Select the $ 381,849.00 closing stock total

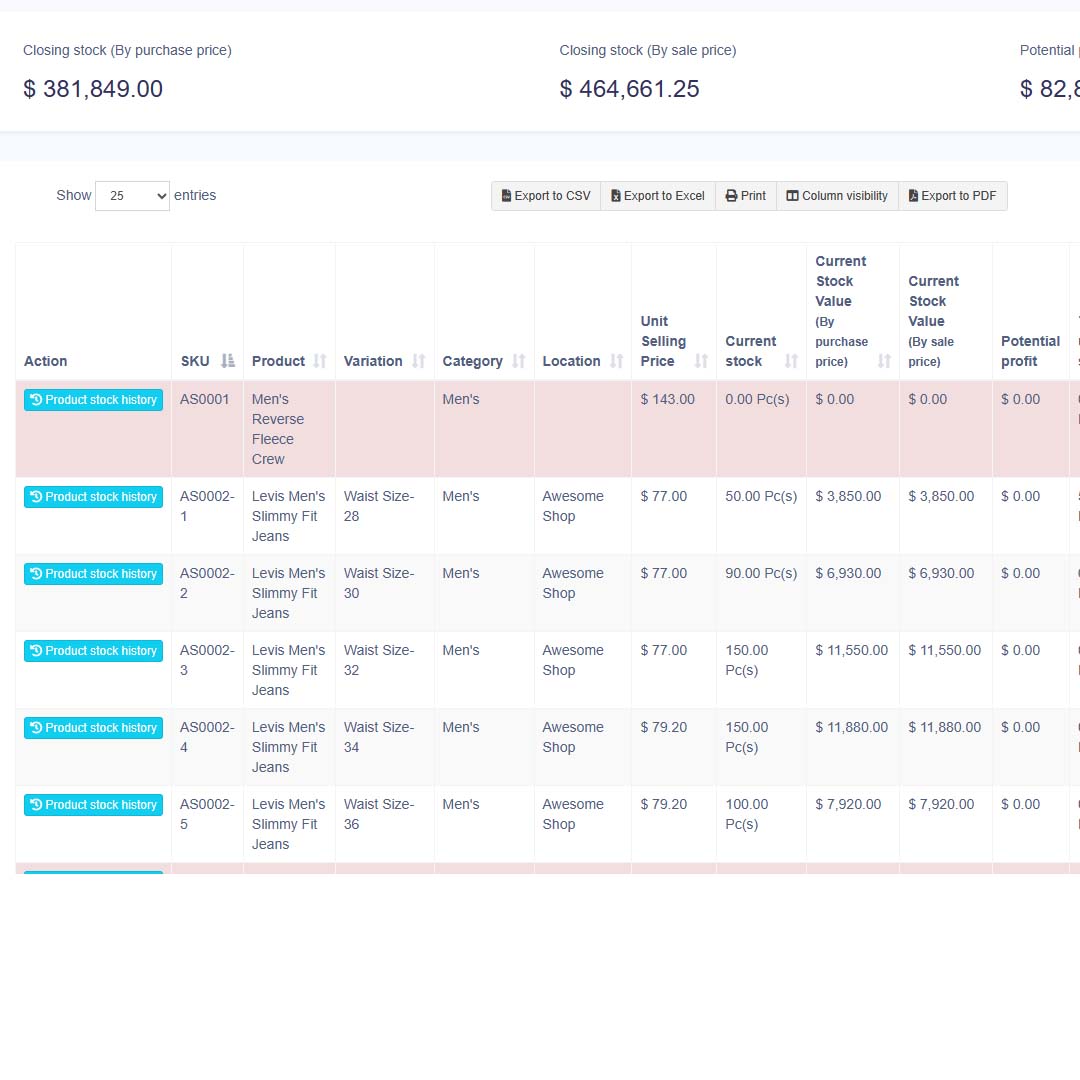pos(93,89)
